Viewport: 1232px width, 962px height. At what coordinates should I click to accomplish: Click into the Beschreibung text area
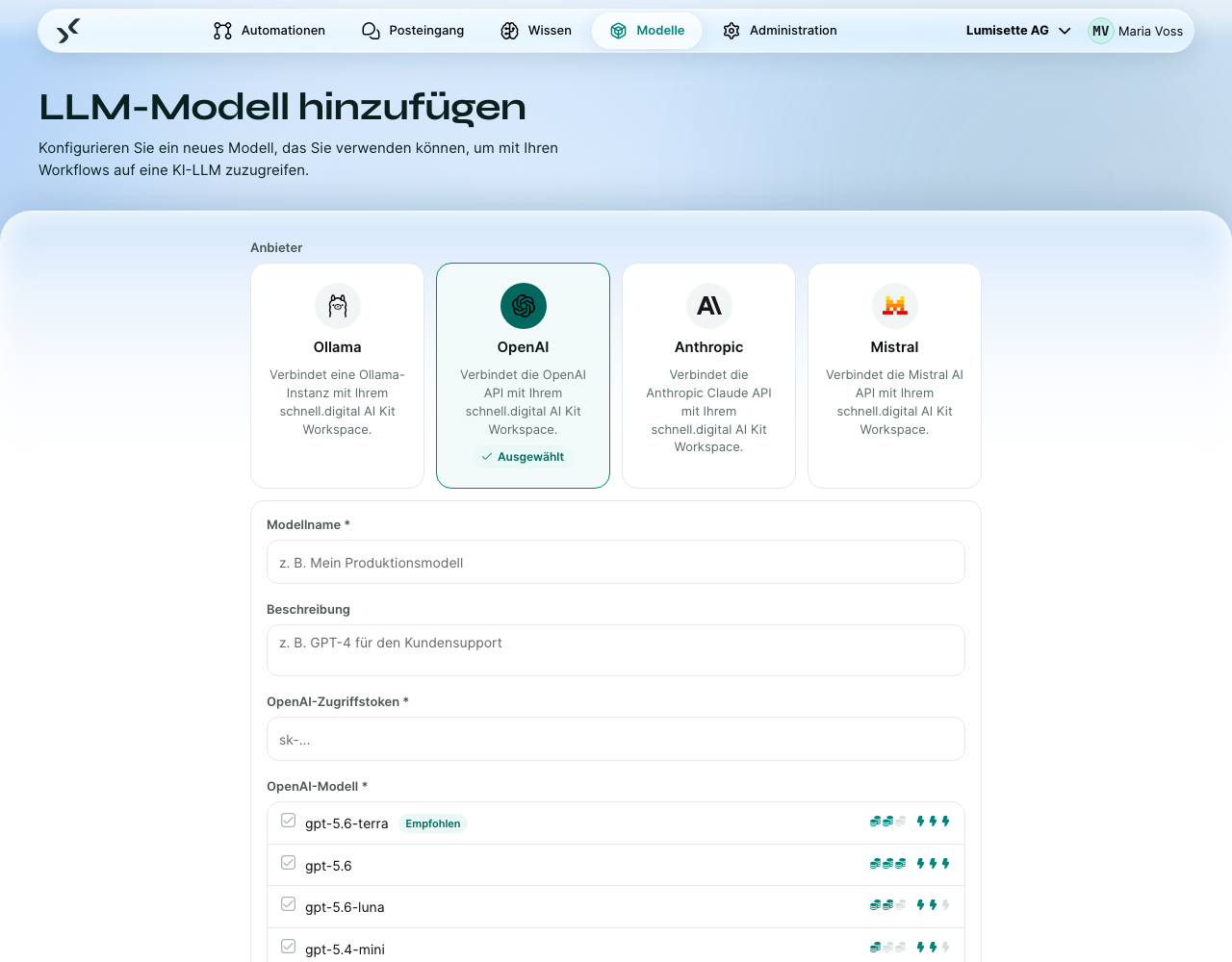[x=616, y=650]
